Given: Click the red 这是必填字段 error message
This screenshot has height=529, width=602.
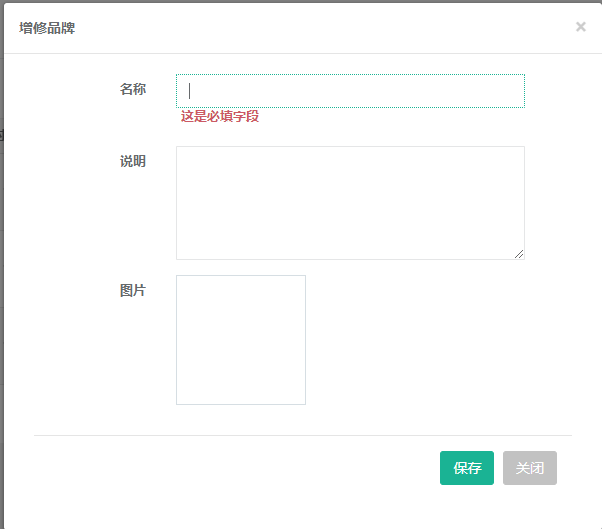Looking at the screenshot, I should pyautogui.click(x=220, y=116).
